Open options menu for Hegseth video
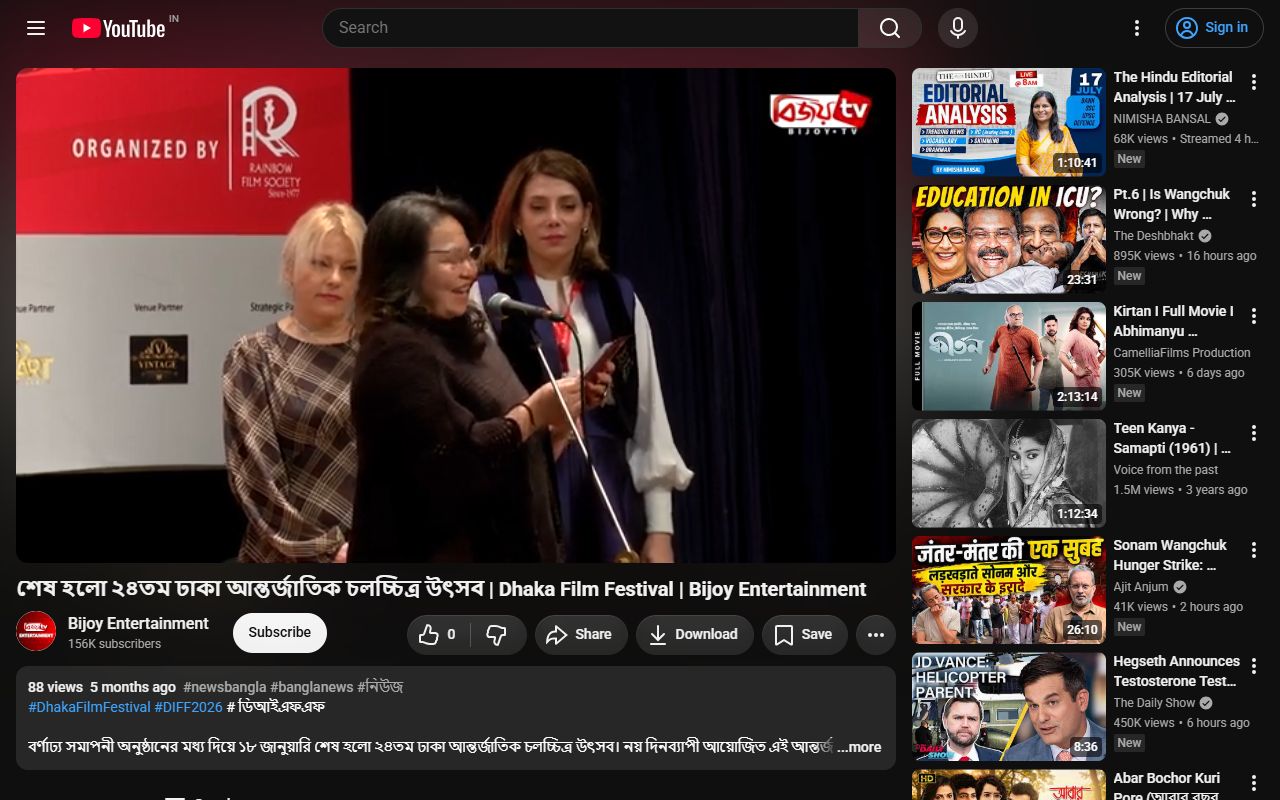1280x800 pixels. (1254, 667)
